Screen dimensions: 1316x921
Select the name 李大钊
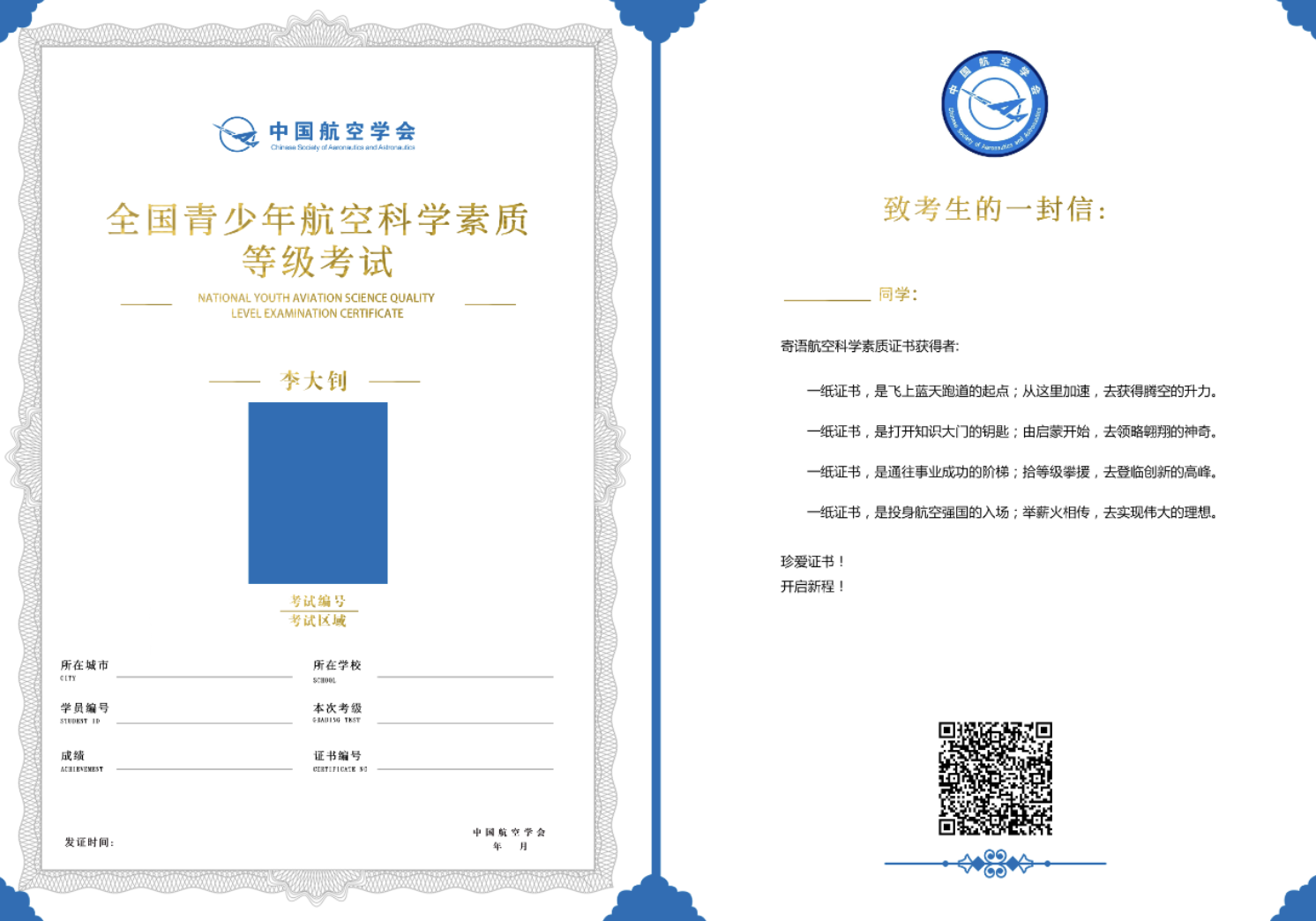pos(314,381)
